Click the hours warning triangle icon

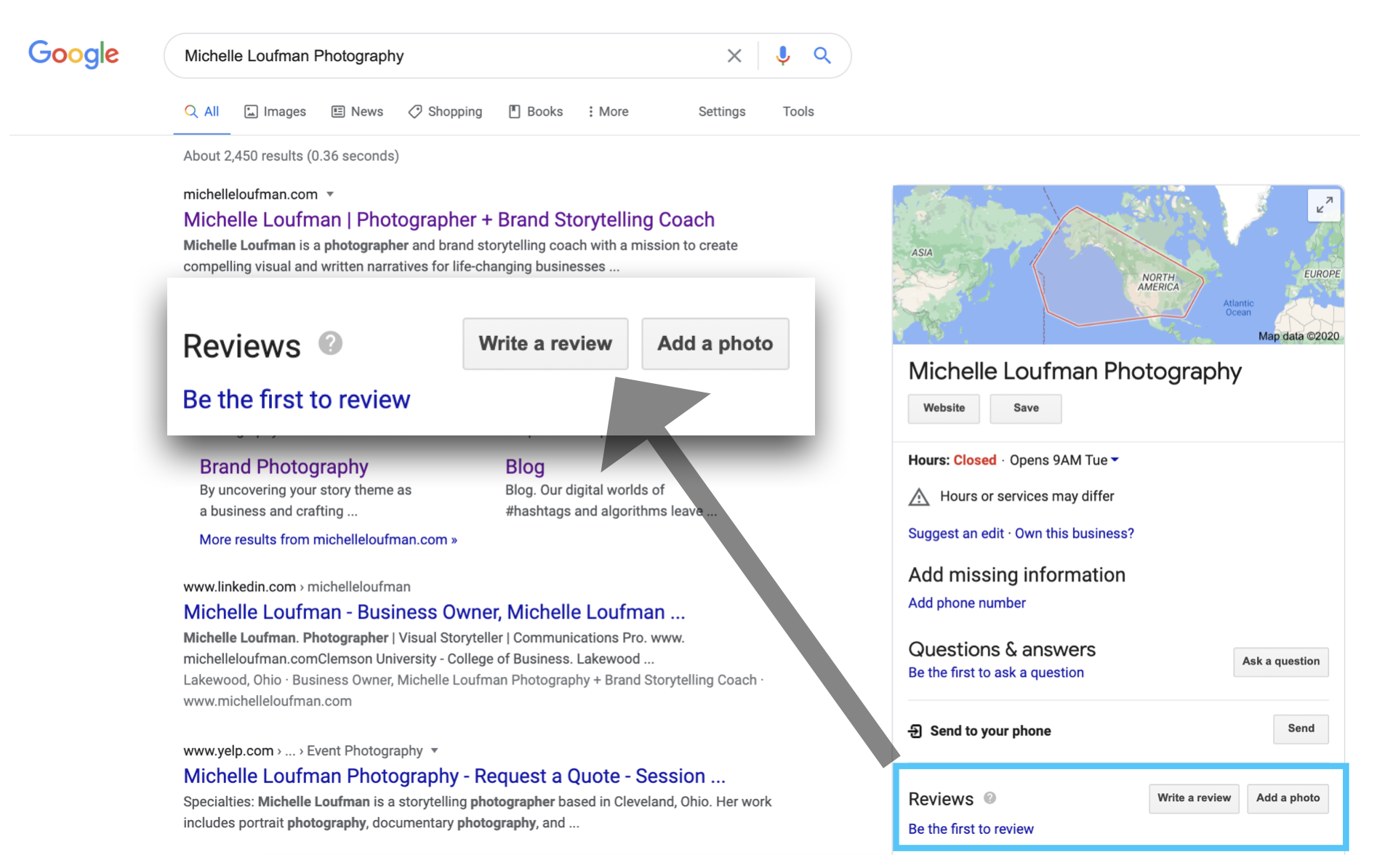(x=918, y=497)
